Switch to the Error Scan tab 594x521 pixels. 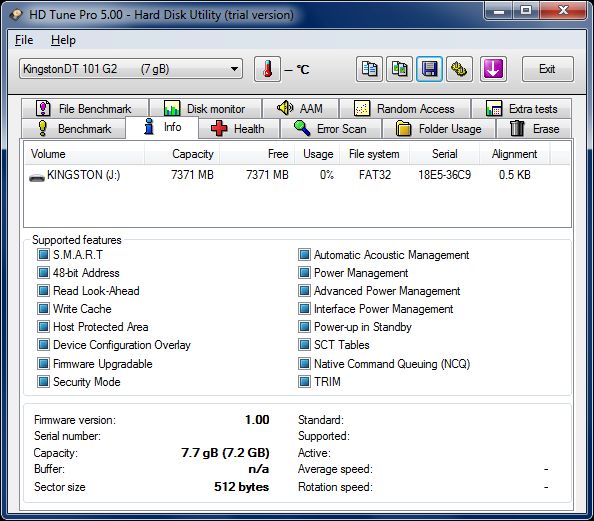click(x=331, y=129)
